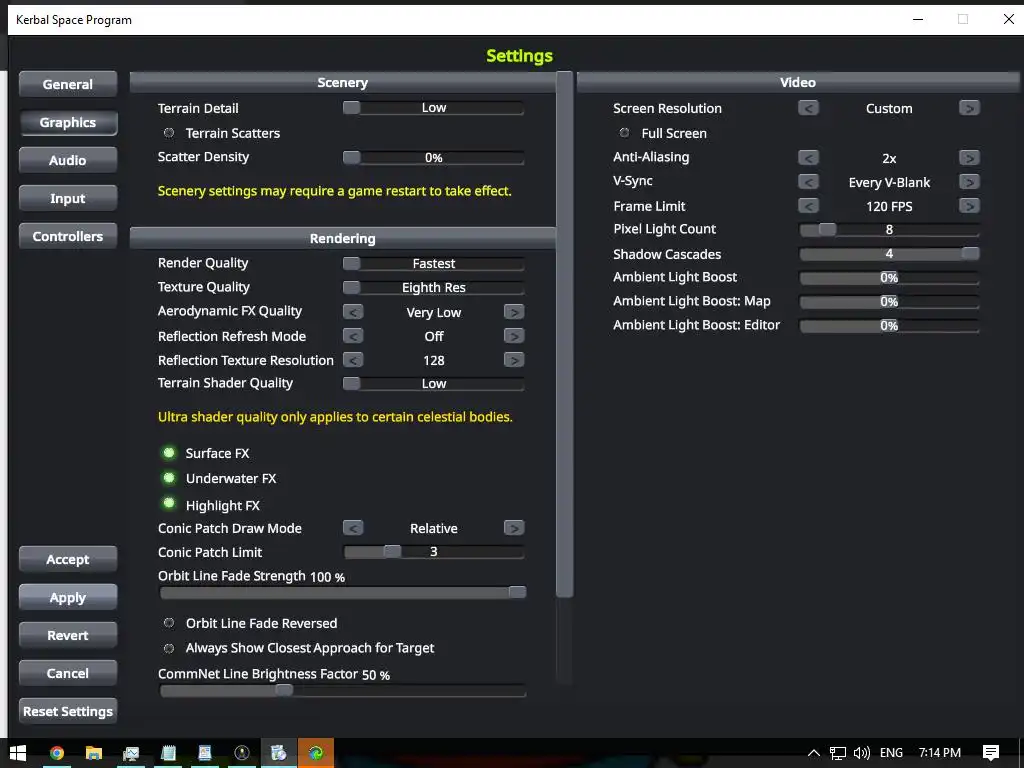
Task: Click next arrow for Reflection Texture Resolution
Action: (x=514, y=360)
